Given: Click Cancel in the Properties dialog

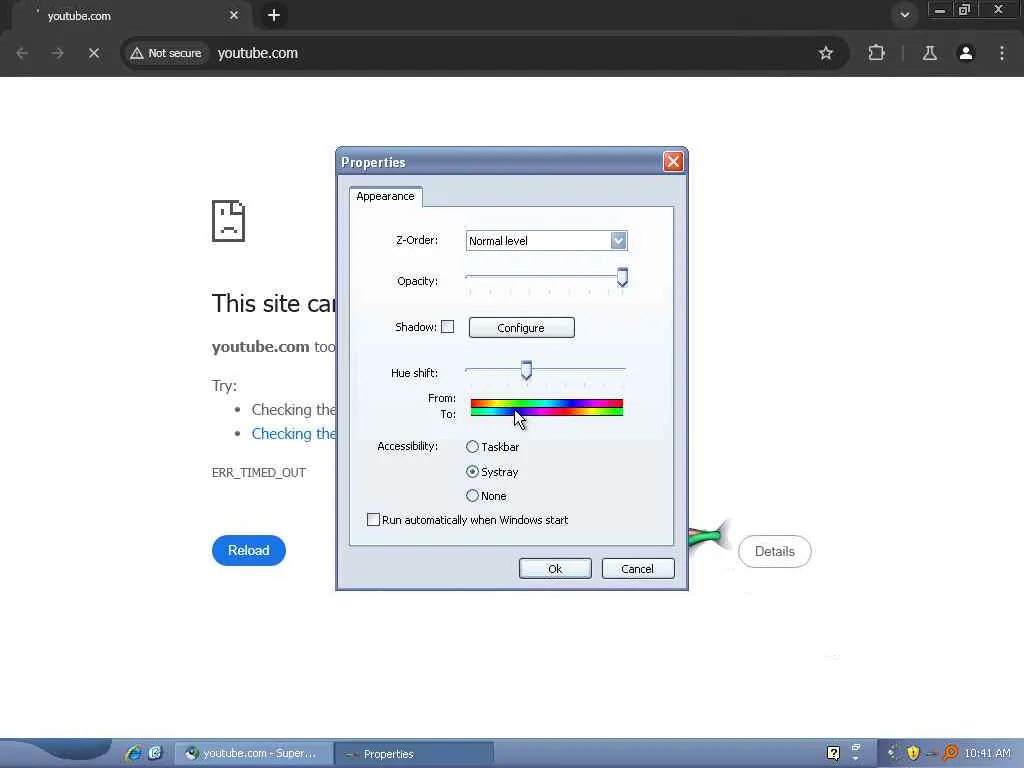Looking at the screenshot, I should point(637,569).
